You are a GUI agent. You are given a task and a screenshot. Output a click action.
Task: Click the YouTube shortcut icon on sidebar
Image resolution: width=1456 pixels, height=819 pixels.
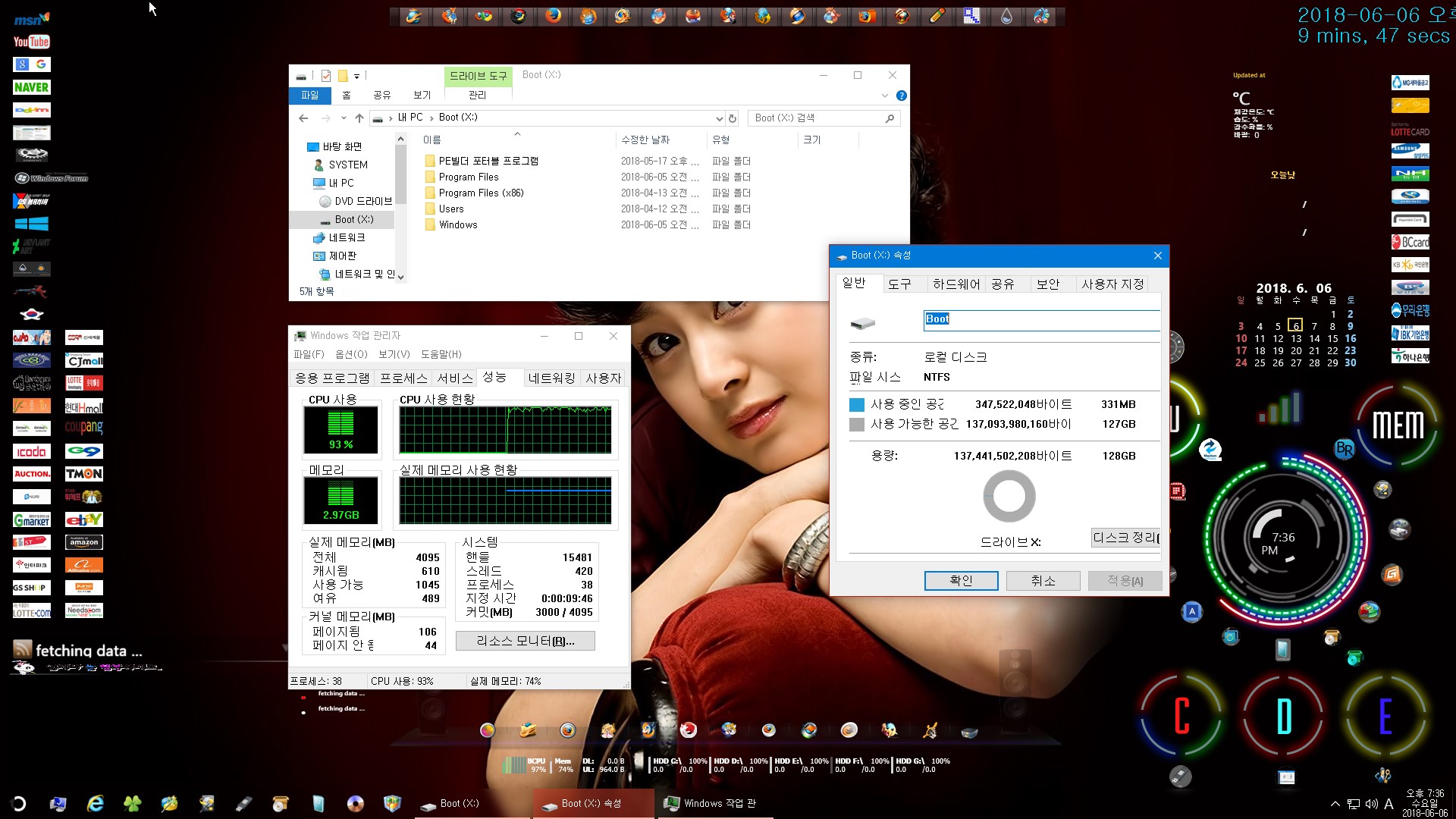click(30, 42)
